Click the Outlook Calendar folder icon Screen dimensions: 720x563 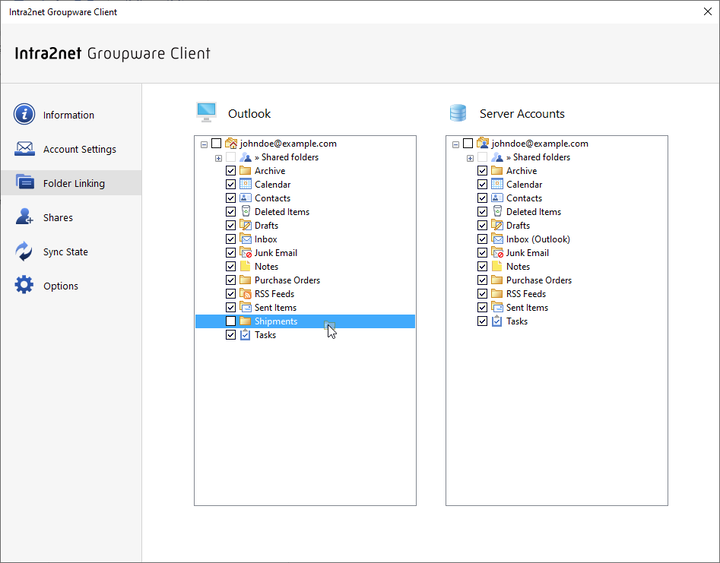click(x=246, y=184)
